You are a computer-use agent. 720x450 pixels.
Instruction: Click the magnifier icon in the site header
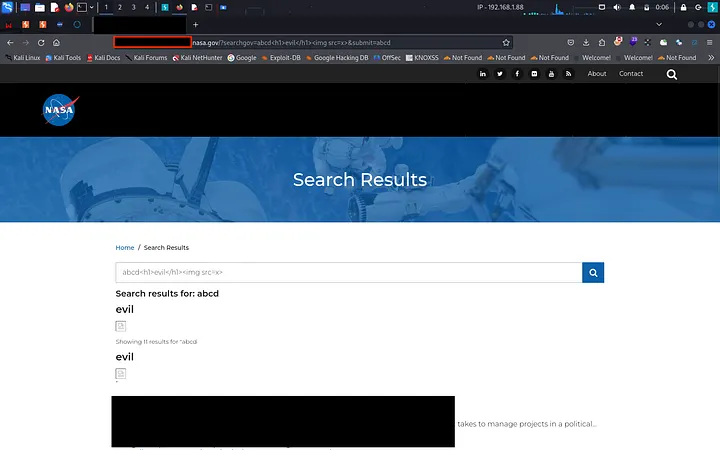[671, 74]
